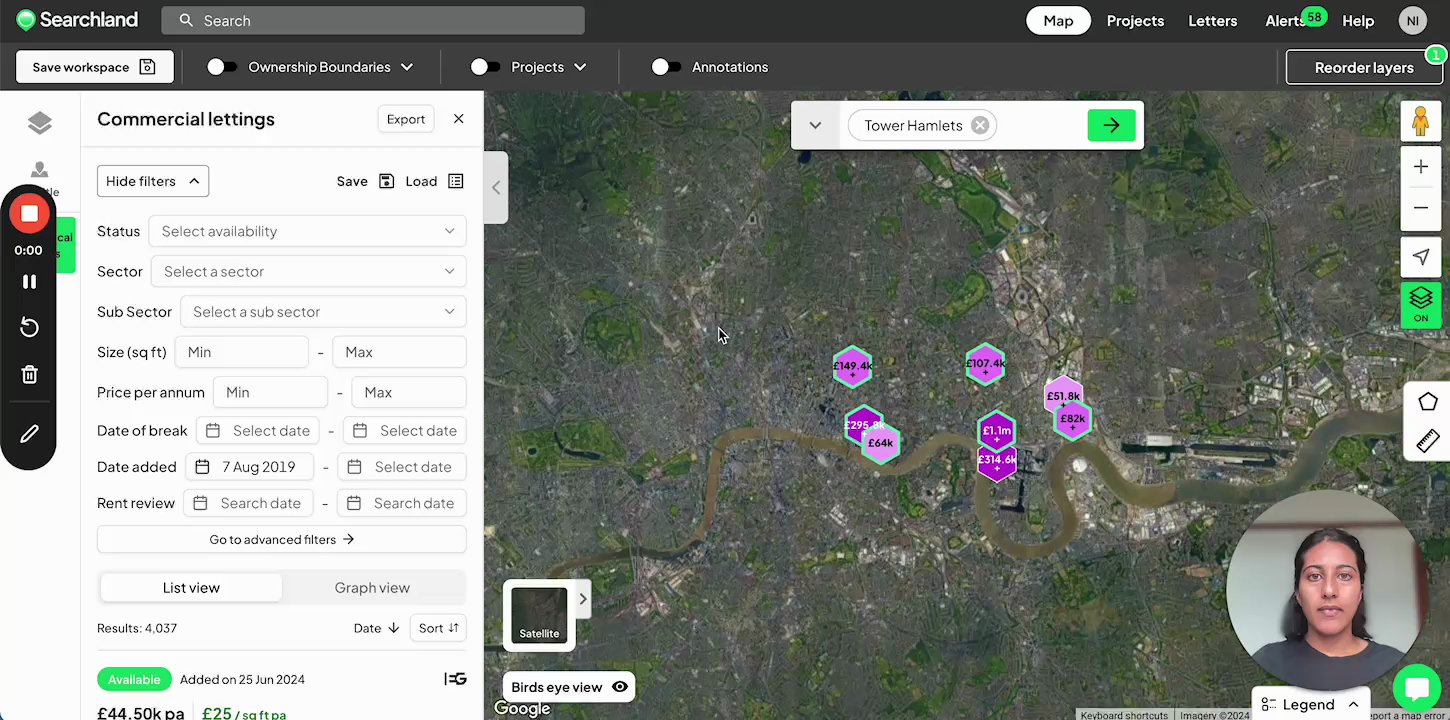Remove the Tower Hamlets search chip
This screenshot has width=1450, height=720.
[x=980, y=125]
